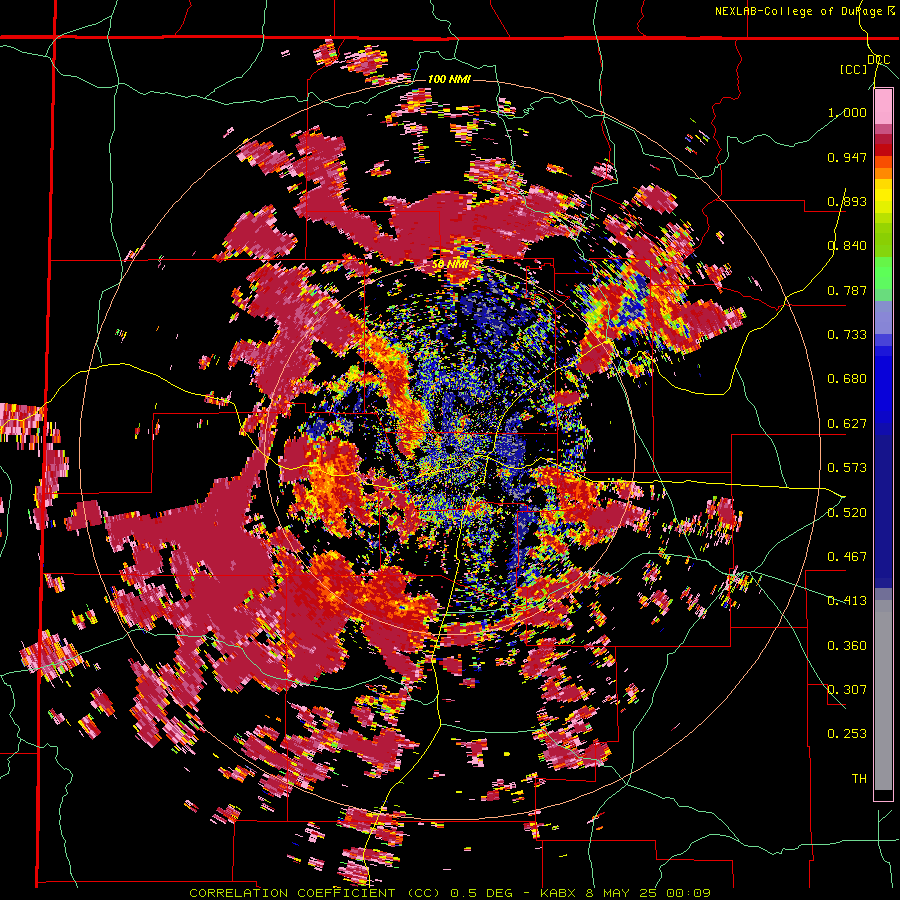Select the 1.000 value on the scale
This screenshot has width=900, height=900.
click(x=847, y=112)
